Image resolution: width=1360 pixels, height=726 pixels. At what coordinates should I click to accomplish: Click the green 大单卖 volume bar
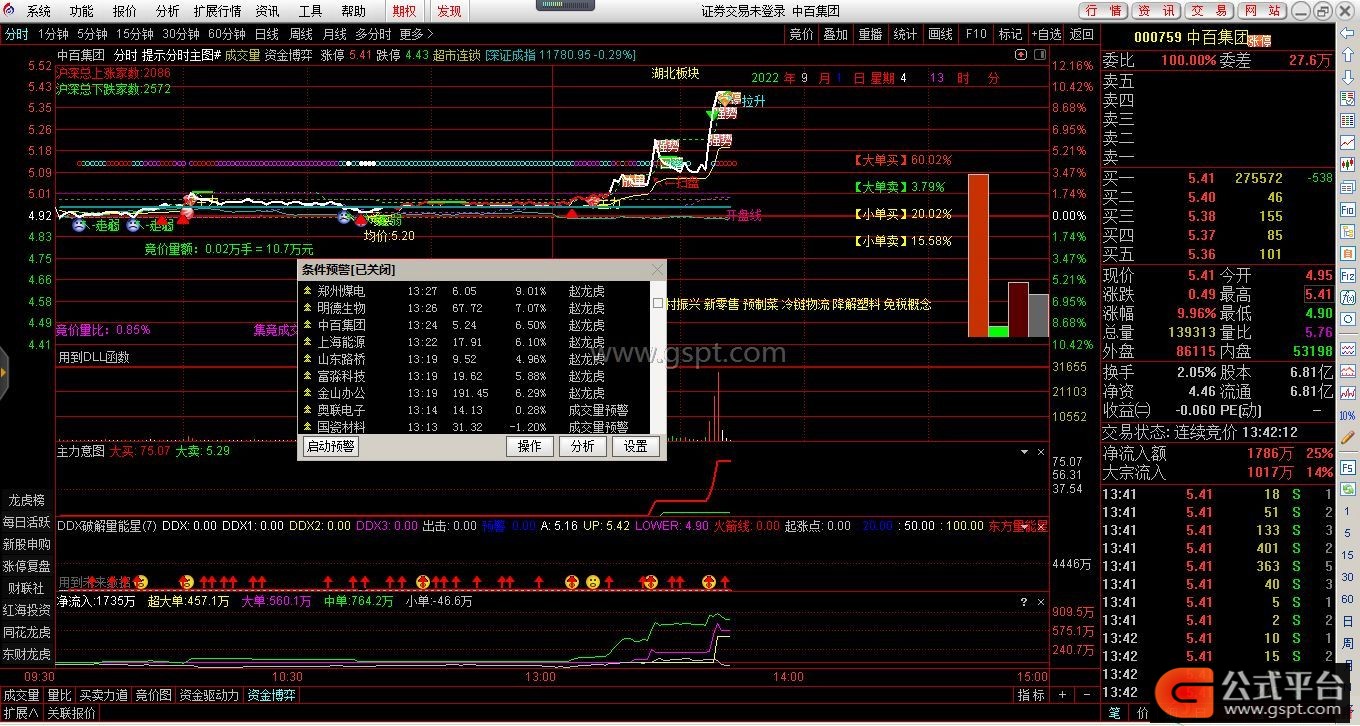998,331
